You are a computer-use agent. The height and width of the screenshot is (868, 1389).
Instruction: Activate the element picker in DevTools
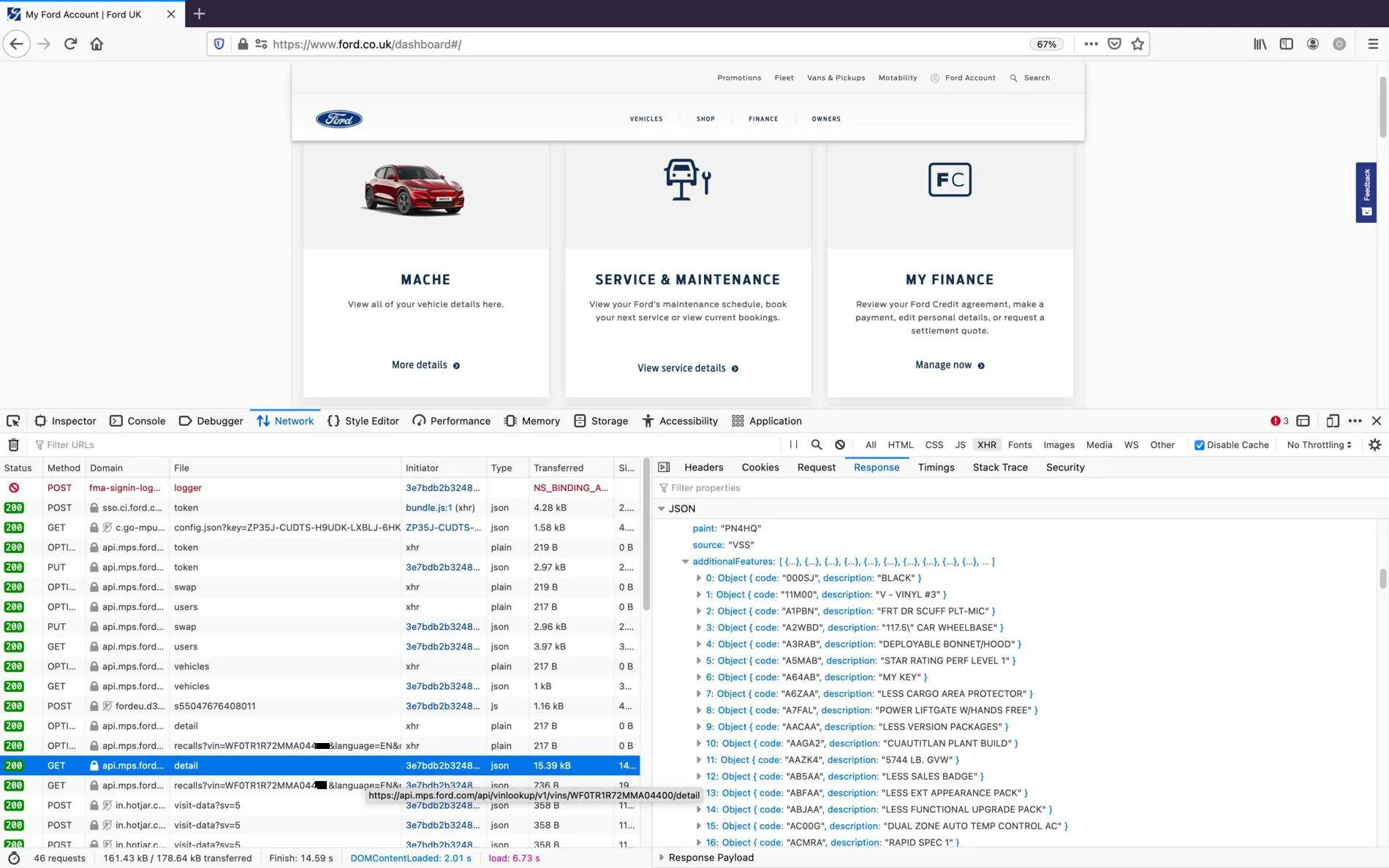pyautogui.click(x=13, y=421)
